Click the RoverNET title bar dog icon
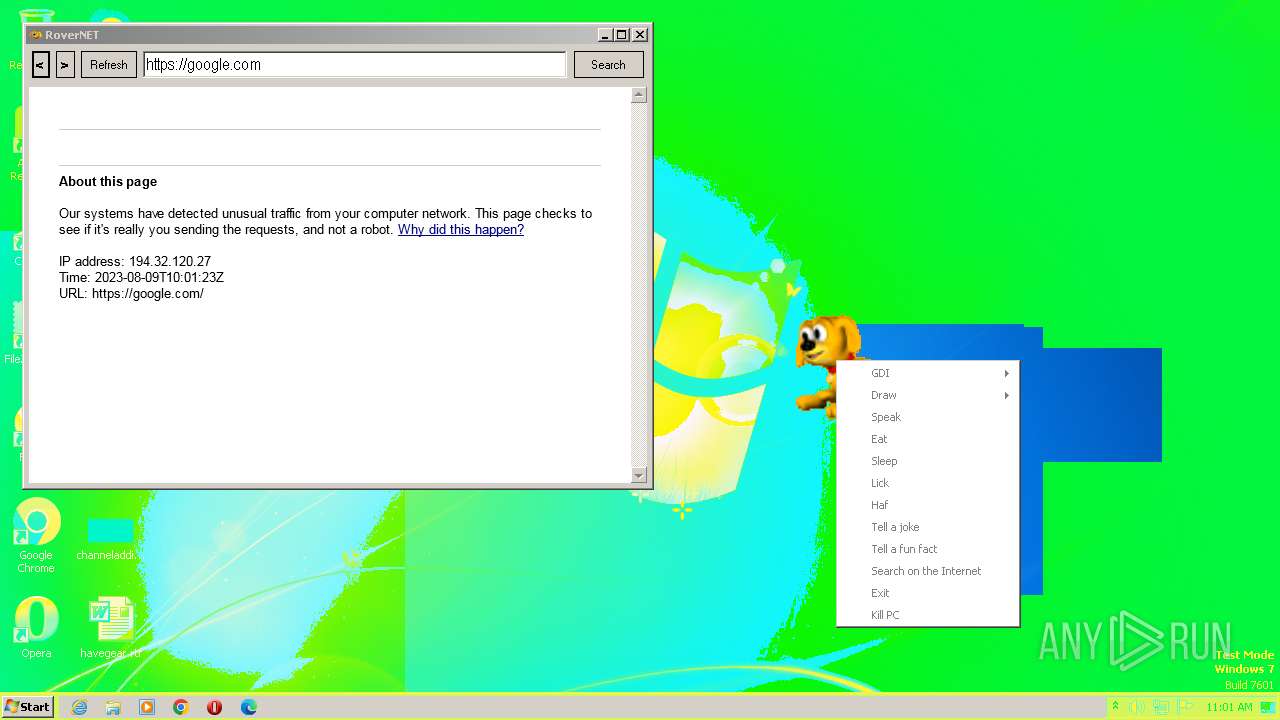The width and height of the screenshot is (1280, 720). 36,35
